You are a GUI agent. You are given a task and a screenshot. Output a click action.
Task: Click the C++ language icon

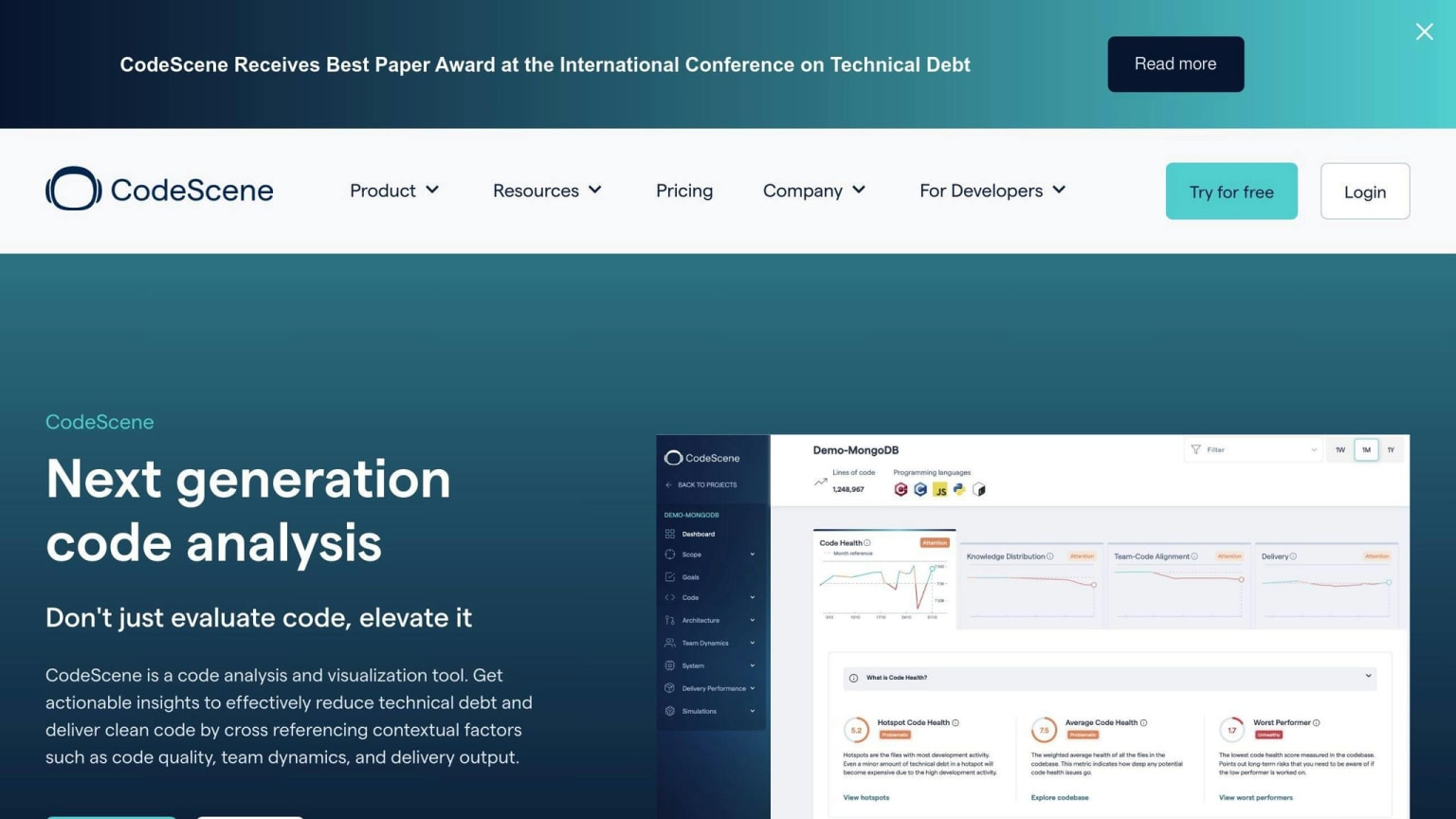pyautogui.click(x=901, y=489)
